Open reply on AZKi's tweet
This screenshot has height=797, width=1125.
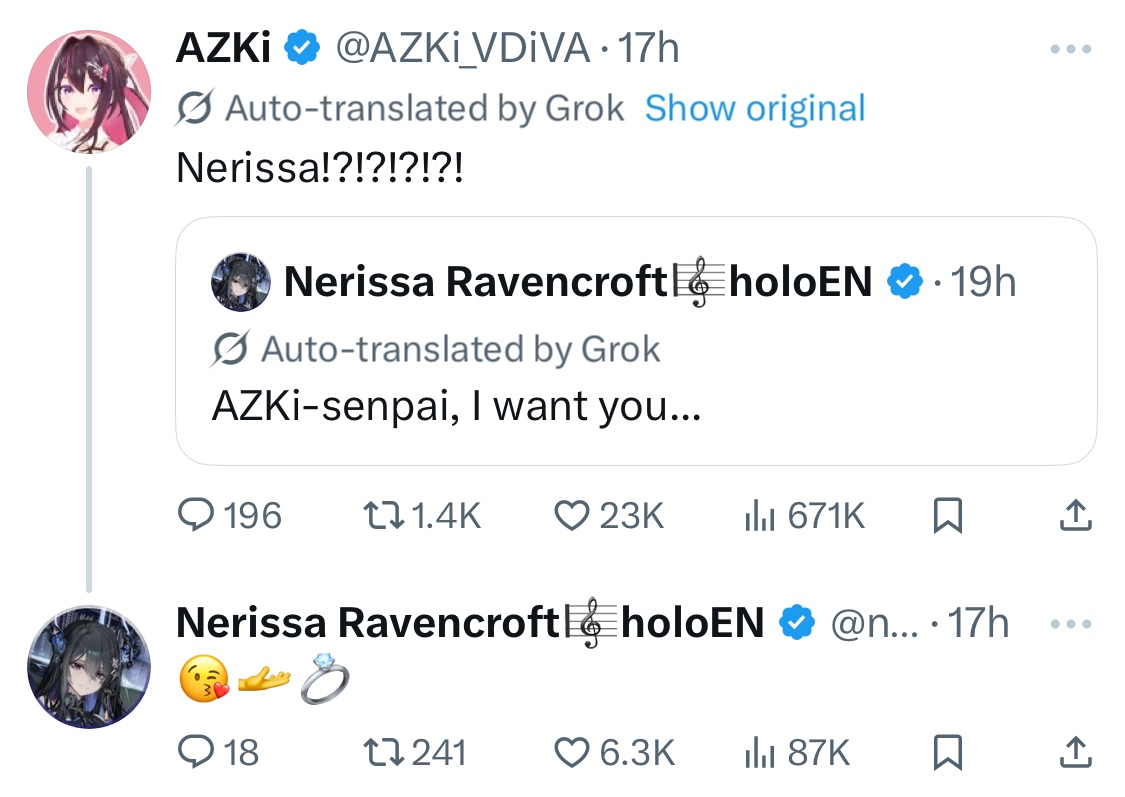(230, 515)
